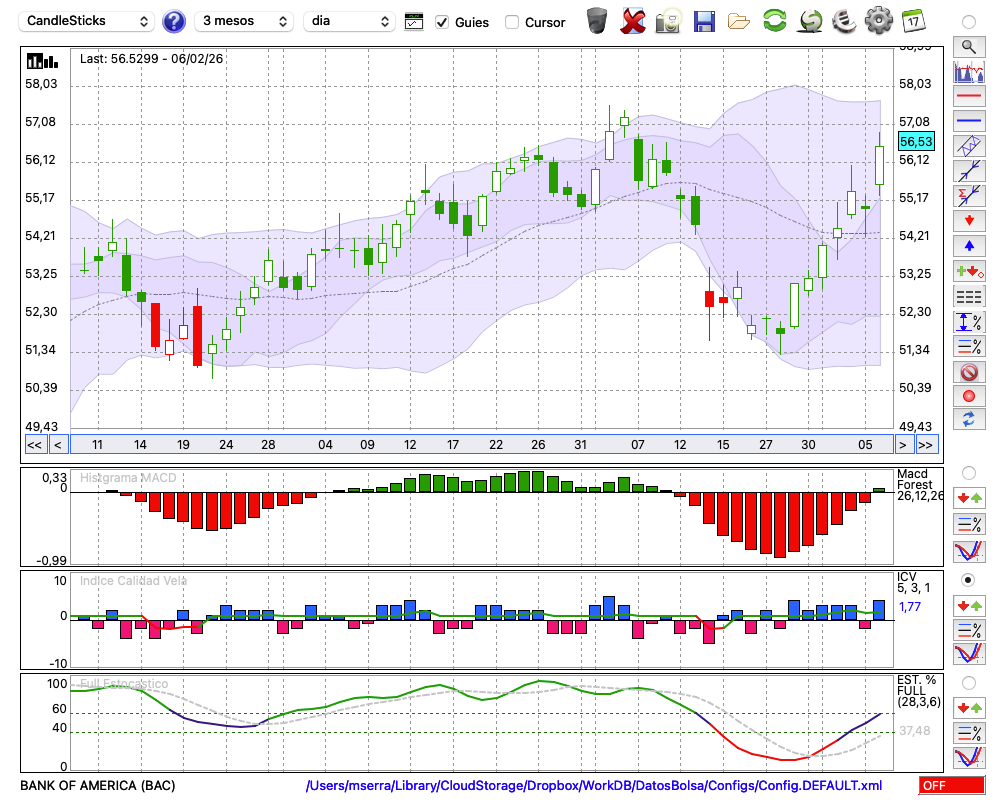
Task: Select the sigma regression line tool
Action: point(969,196)
